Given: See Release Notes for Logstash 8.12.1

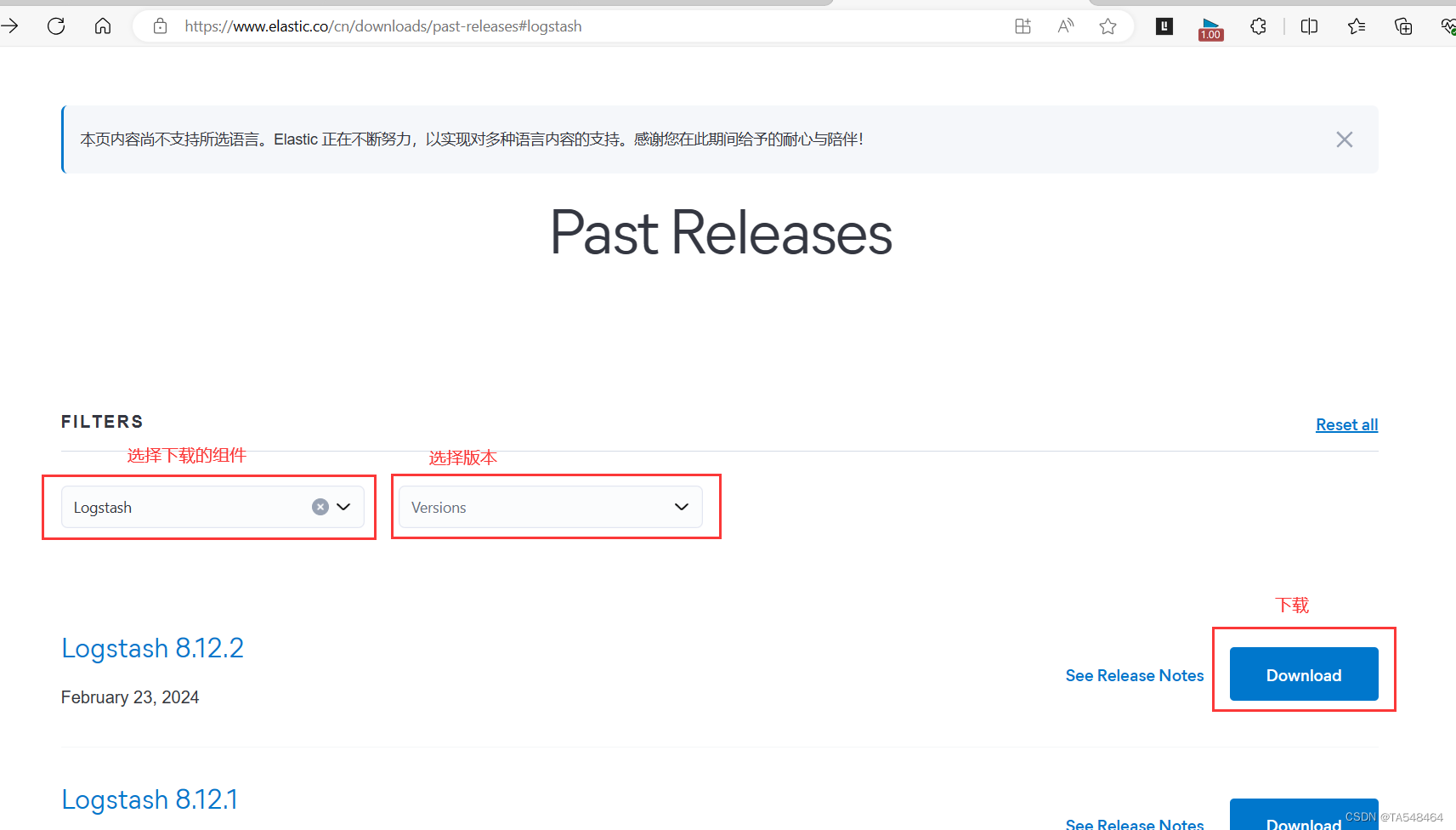Looking at the screenshot, I should tap(1135, 823).
